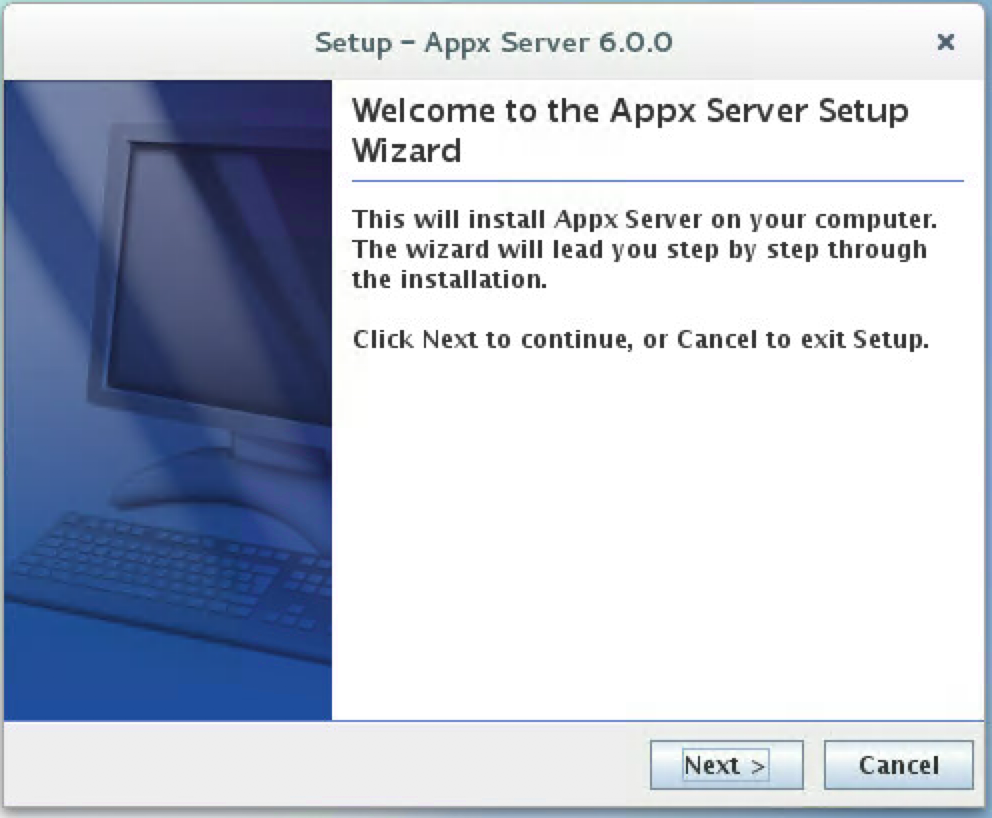Click the welcome heading text
The width and height of the screenshot is (992, 818).
pos(630,130)
